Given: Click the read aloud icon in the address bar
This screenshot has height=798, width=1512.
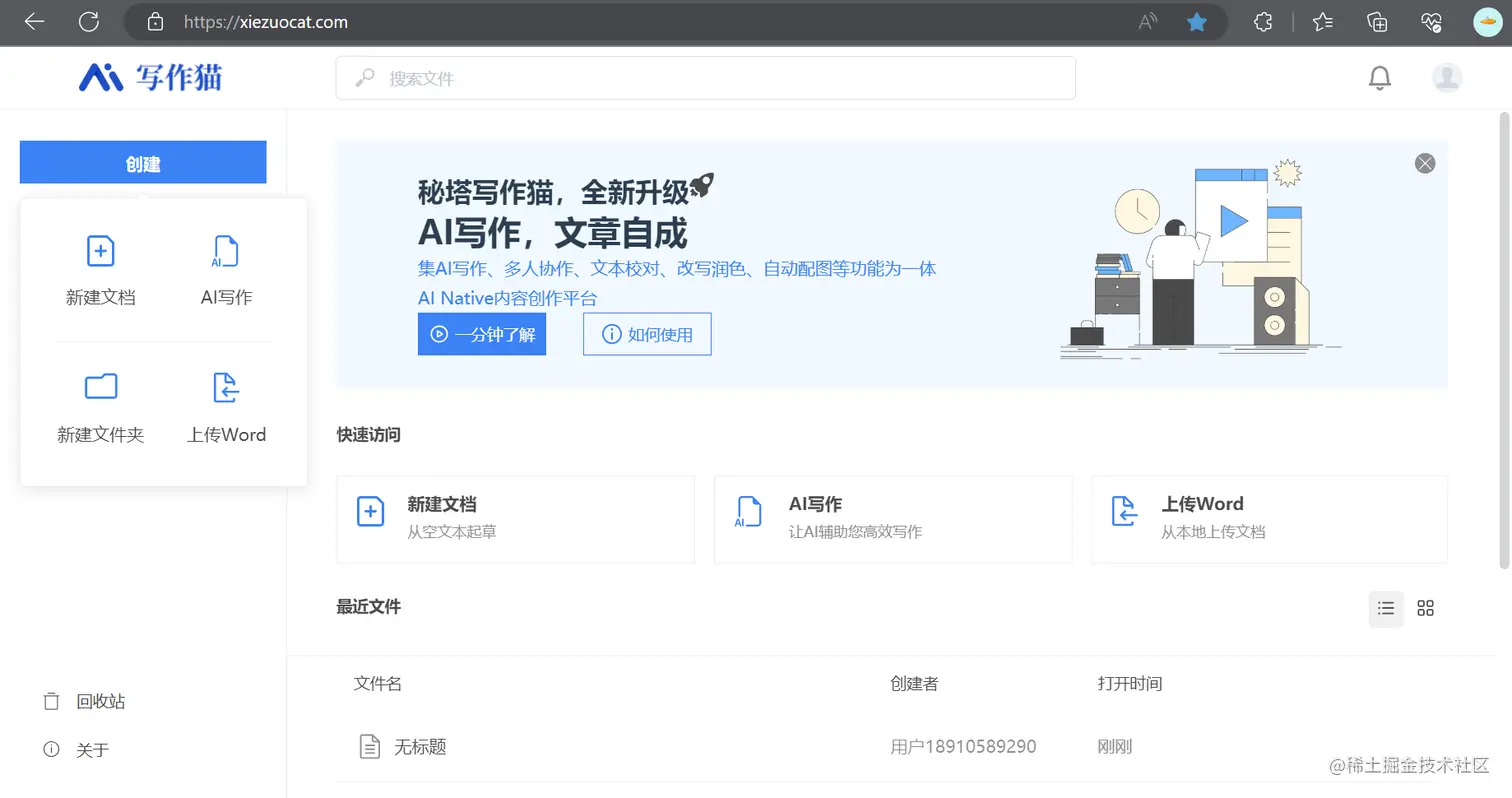Looking at the screenshot, I should [x=1148, y=22].
